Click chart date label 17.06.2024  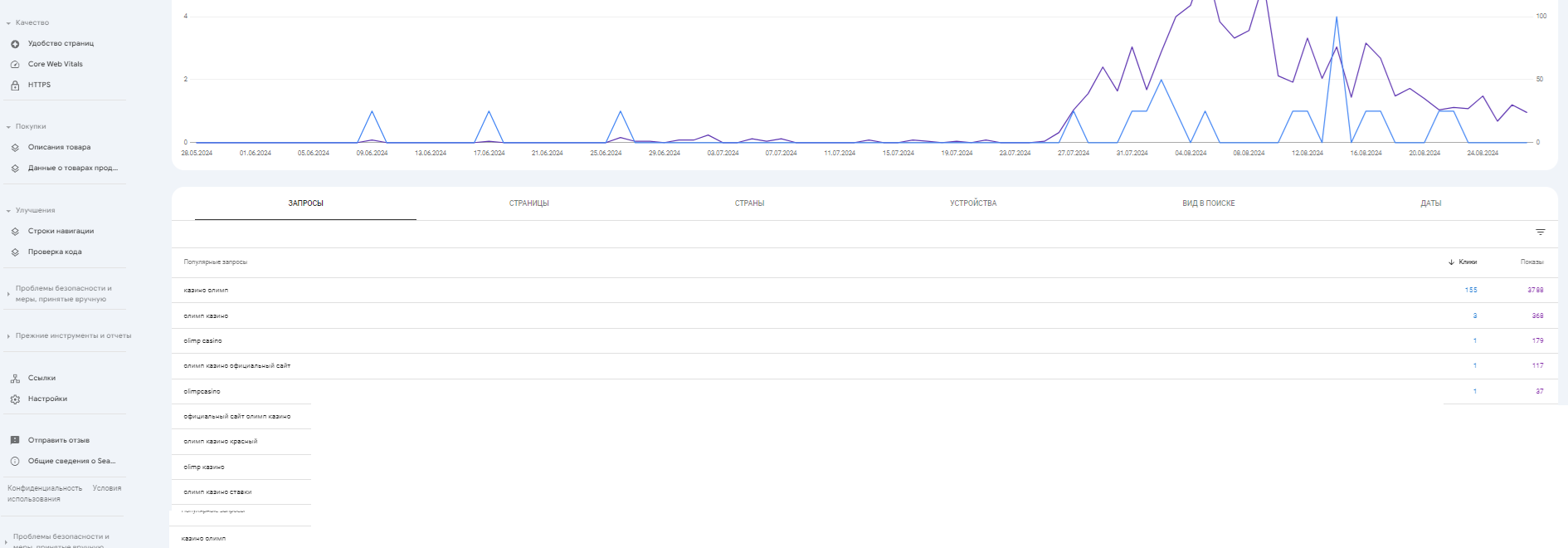tap(489, 154)
